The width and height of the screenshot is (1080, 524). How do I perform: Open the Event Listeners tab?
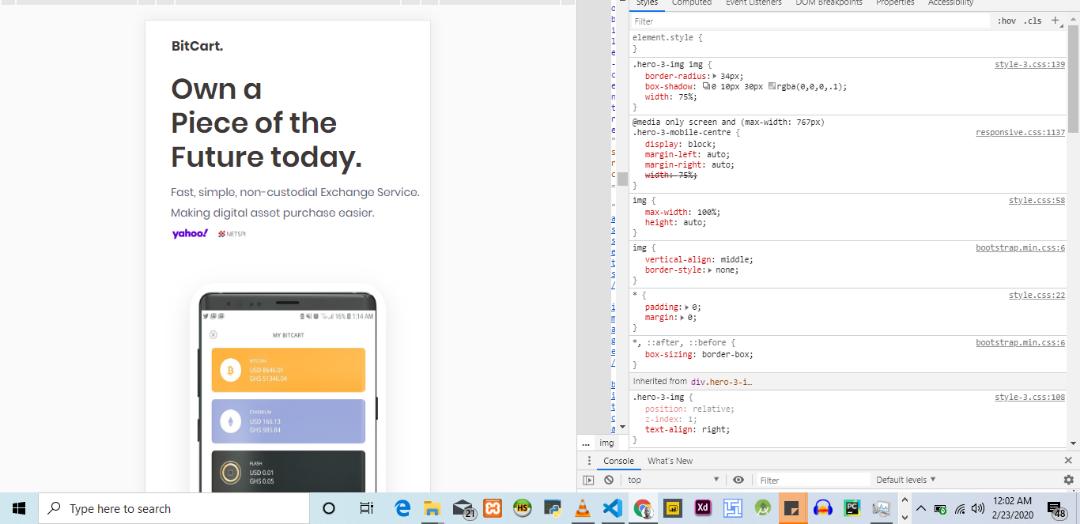tap(754, 3)
